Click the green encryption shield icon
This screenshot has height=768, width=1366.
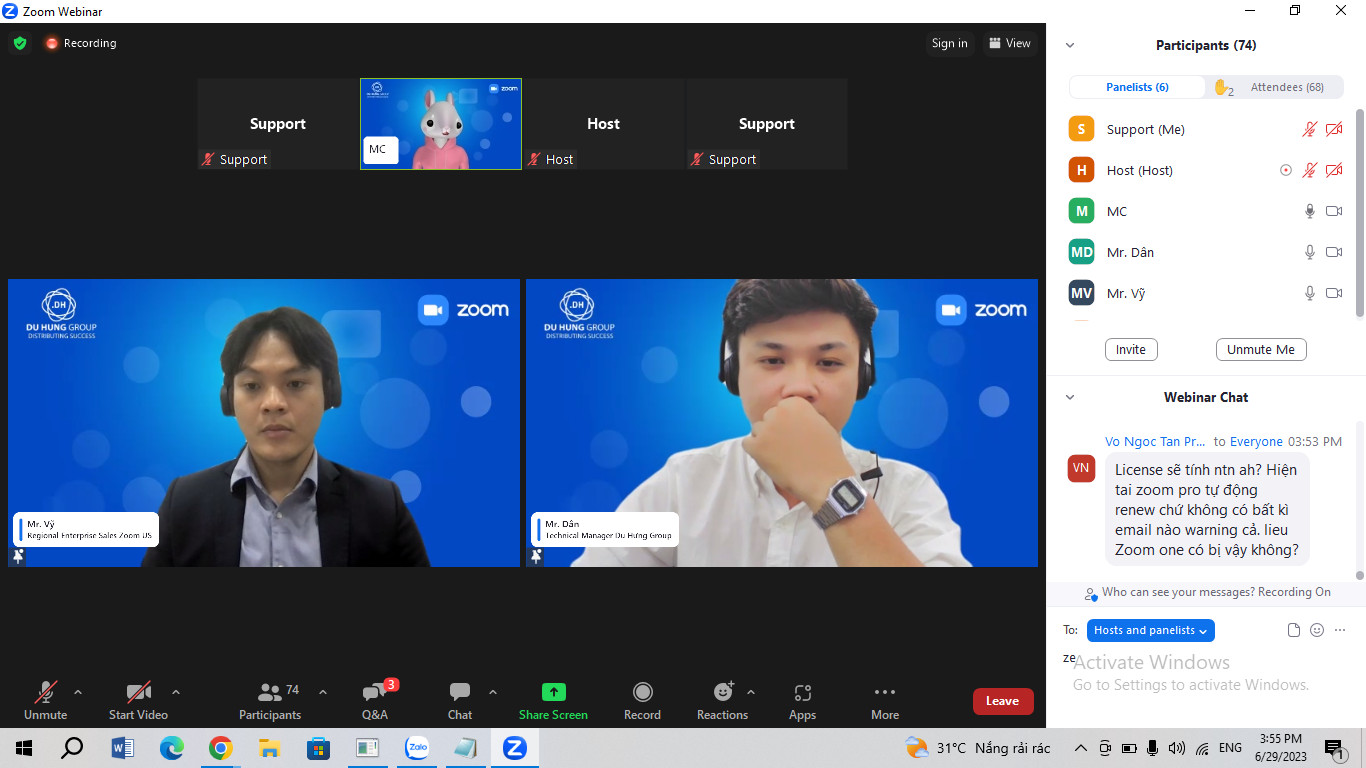point(20,43)
